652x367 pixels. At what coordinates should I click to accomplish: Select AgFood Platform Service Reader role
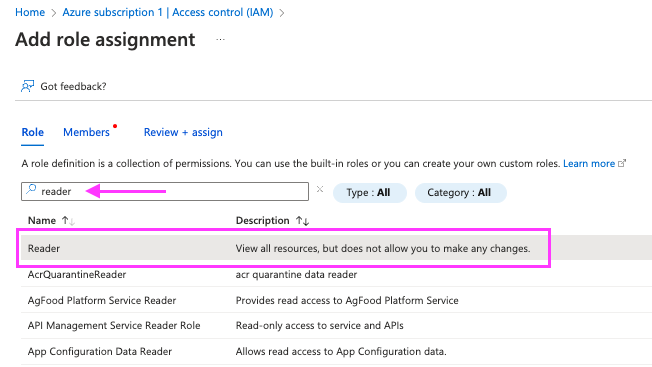(x=102, y=300)
